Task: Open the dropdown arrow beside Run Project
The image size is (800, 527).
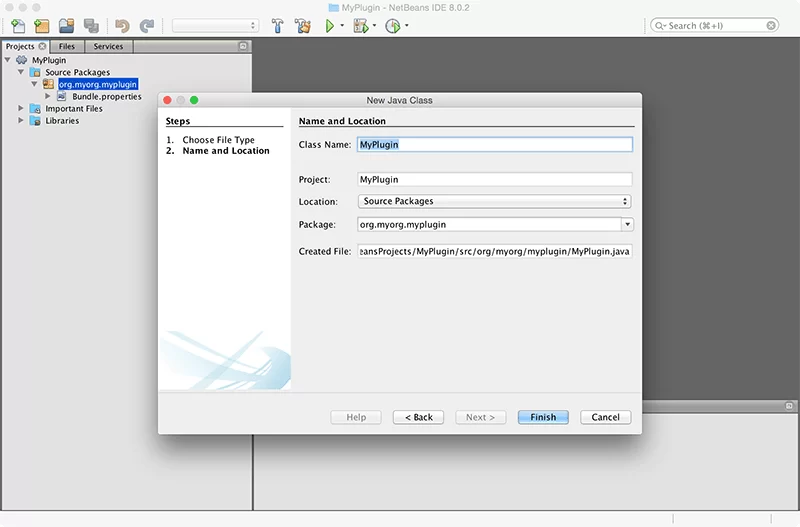Action: click(x=342, y=26)
